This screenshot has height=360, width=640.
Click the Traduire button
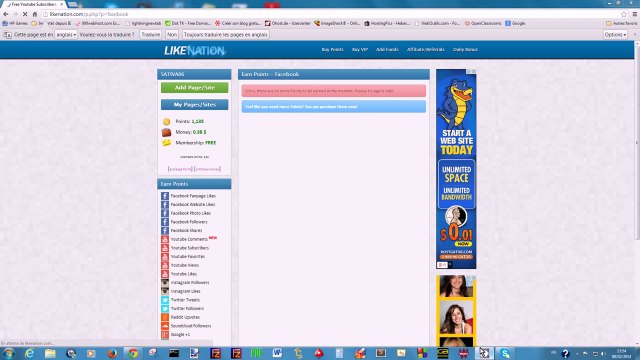click(151, 35)
